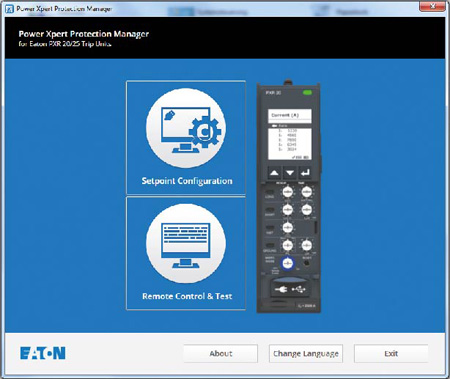Close the Power Xpert Protection Manager window

(432, 6)
